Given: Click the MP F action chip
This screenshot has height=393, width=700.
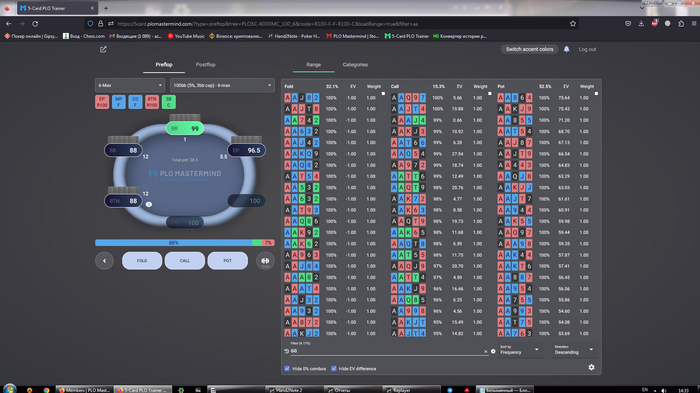Looking at the screenshot, I should pyautogui.click(x=118, y=102).
